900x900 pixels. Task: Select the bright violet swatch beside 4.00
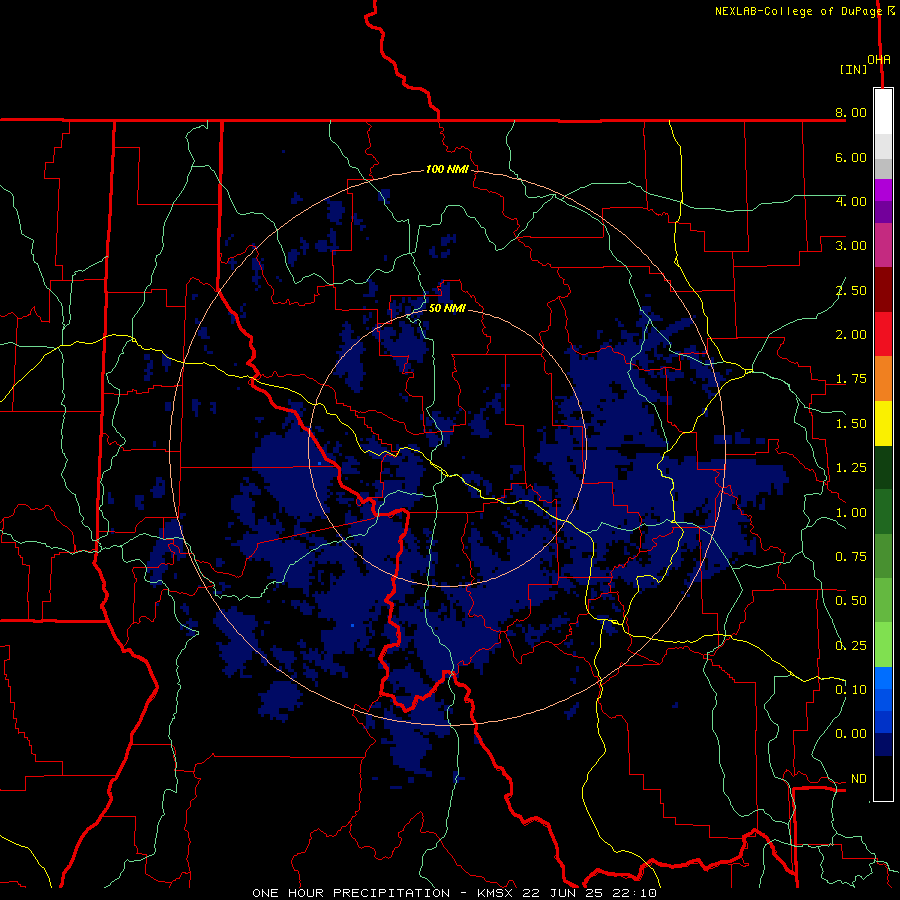[x=883, y=190]
